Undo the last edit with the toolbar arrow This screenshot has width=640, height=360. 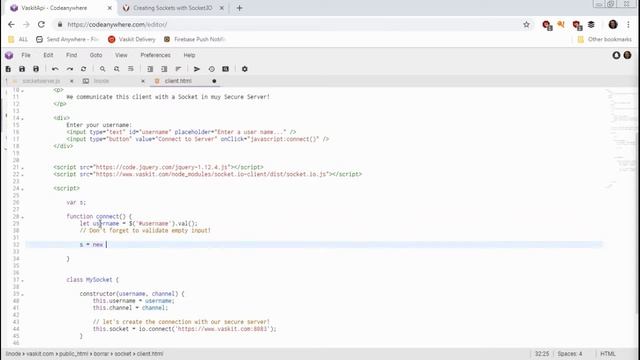tap(55, 69)
